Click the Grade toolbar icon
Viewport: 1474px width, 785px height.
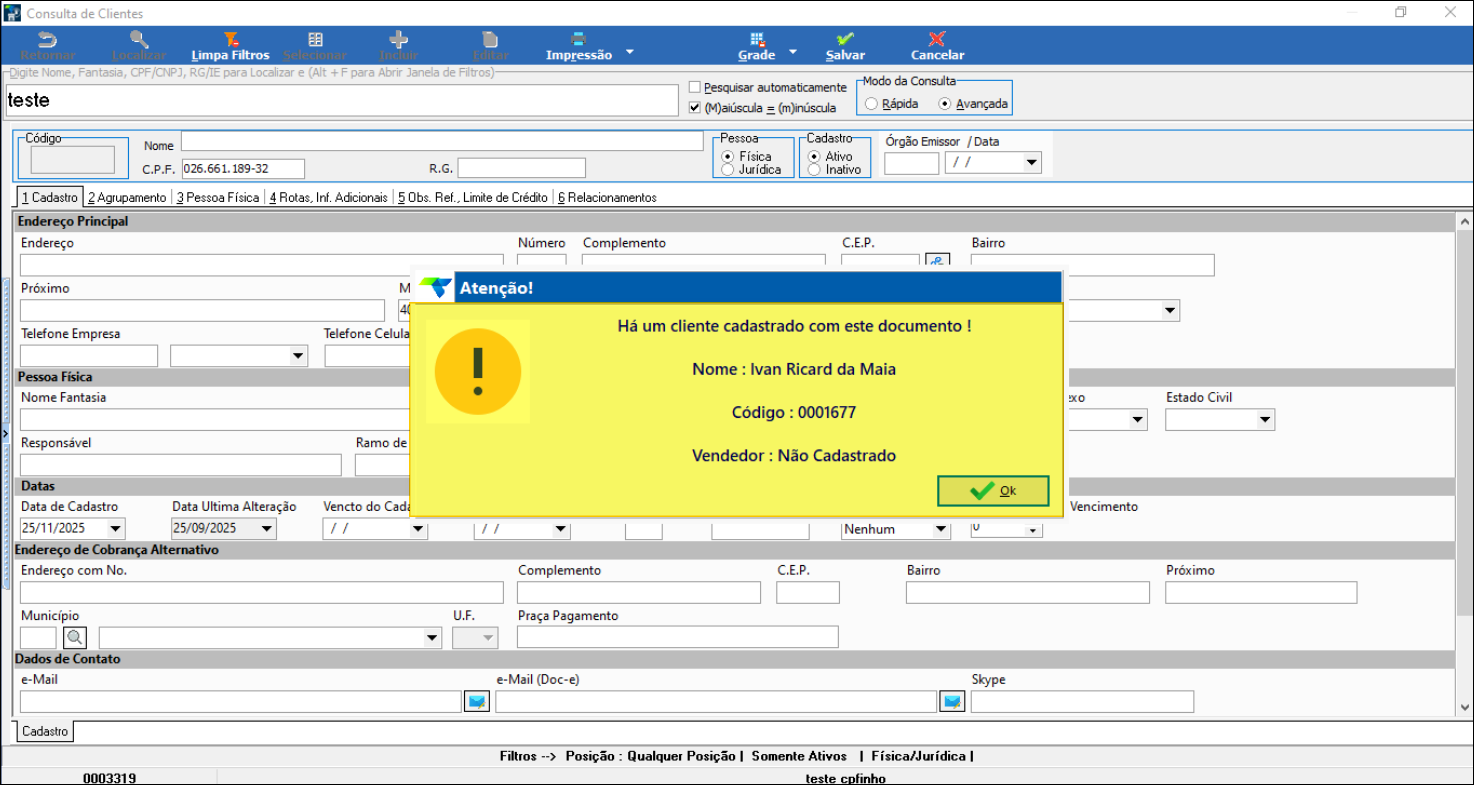point(757,40)
